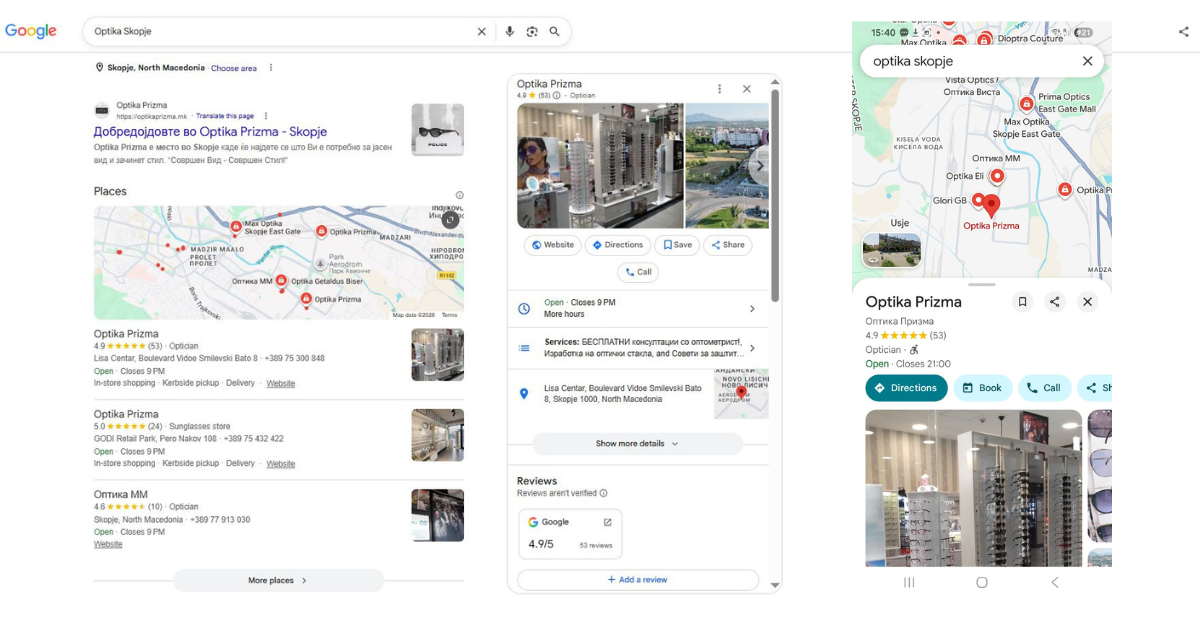The height and width of the screenshot is (620, 1200).
Task: Tap the Android back button
Action: 1054,582
